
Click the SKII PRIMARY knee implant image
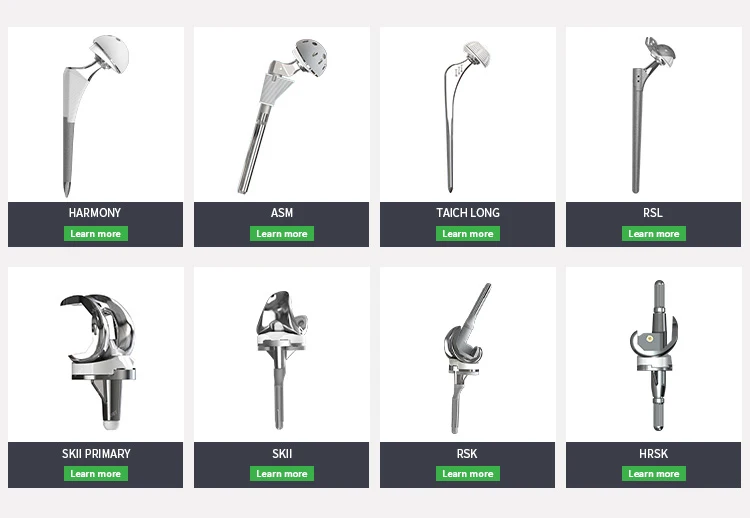click(x=99, y=361)
